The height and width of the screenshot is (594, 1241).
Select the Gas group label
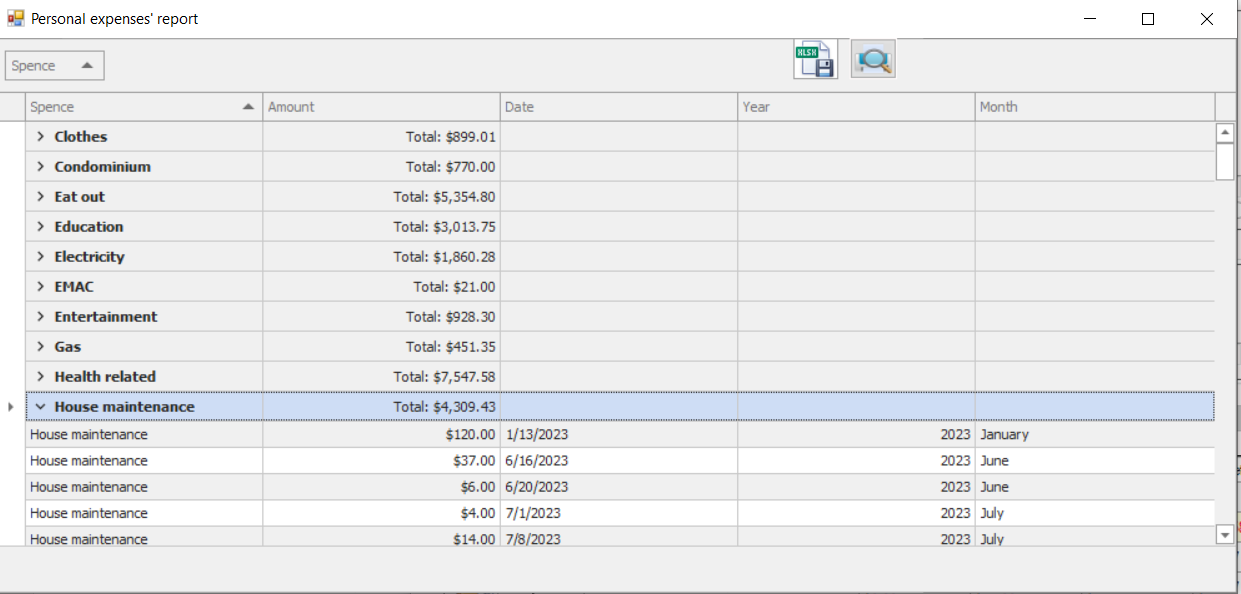[68, 347]
